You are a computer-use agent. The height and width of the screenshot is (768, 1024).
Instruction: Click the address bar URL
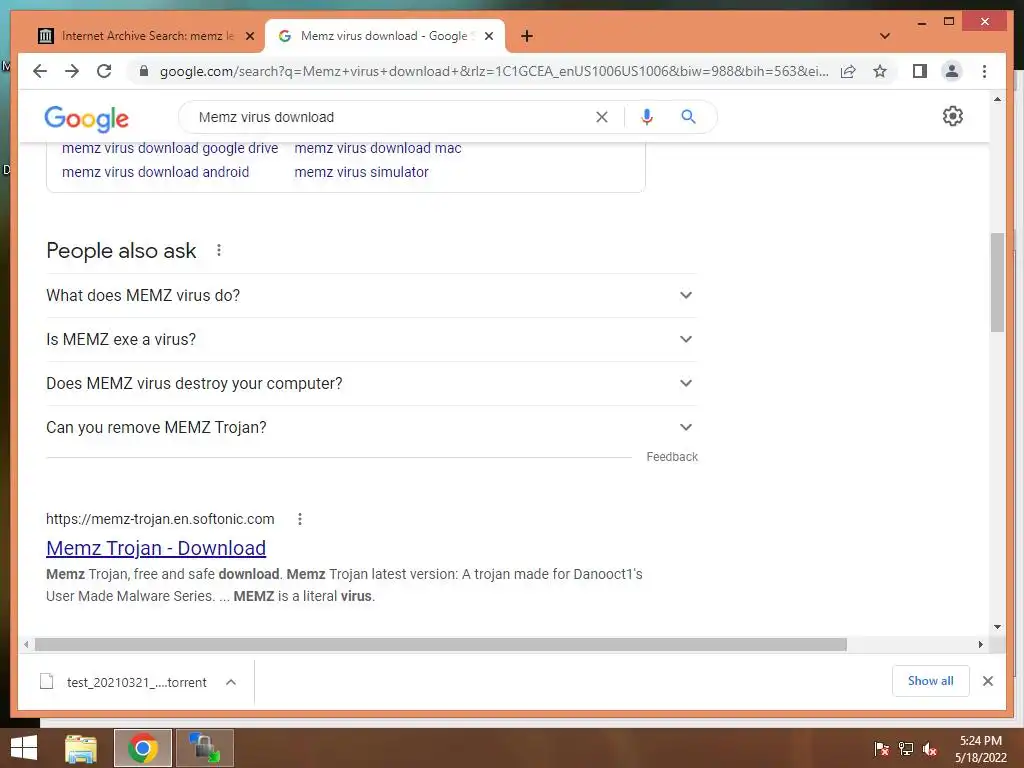[x=494, y=71]
